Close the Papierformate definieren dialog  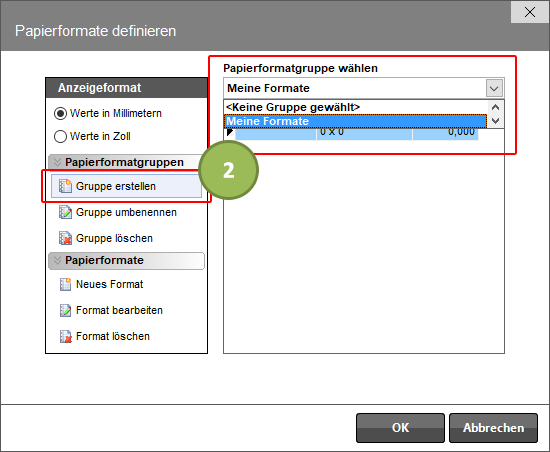click(530, 12)
